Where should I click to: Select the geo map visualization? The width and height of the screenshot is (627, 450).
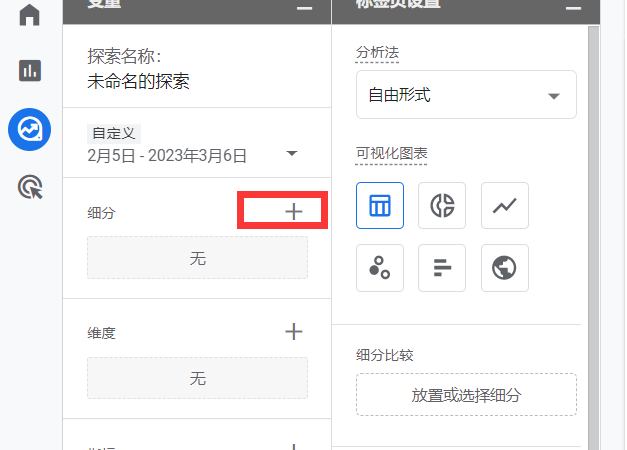click(x=505, y=268)
